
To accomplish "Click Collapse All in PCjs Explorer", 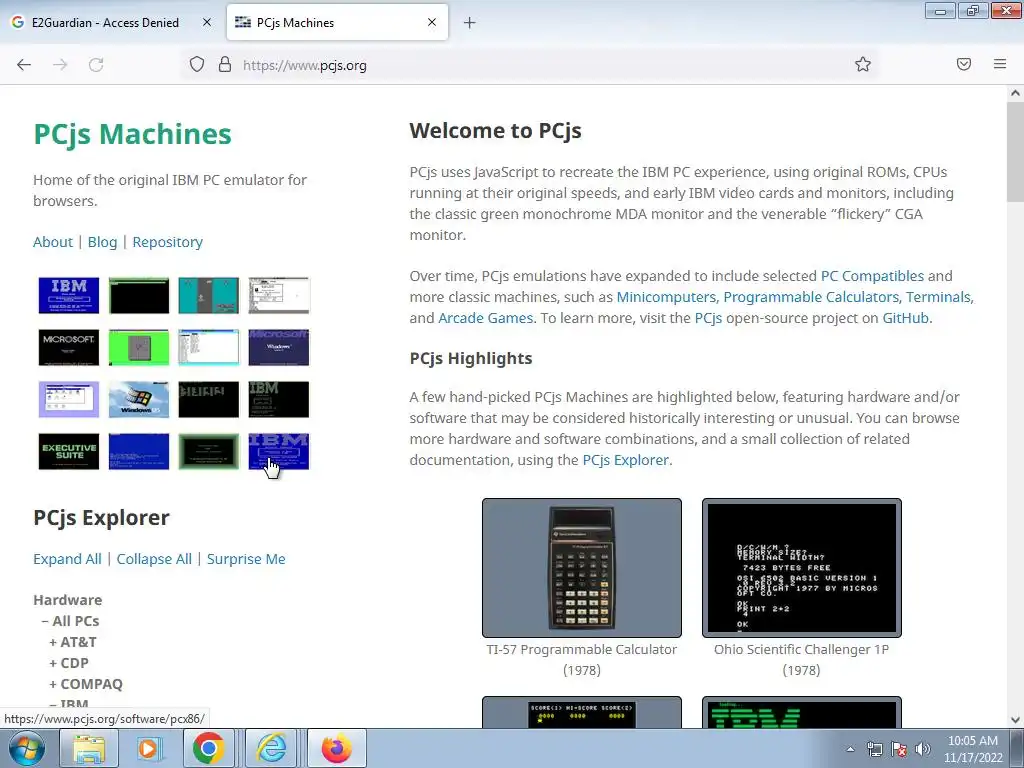I will (x=154, y=559).
